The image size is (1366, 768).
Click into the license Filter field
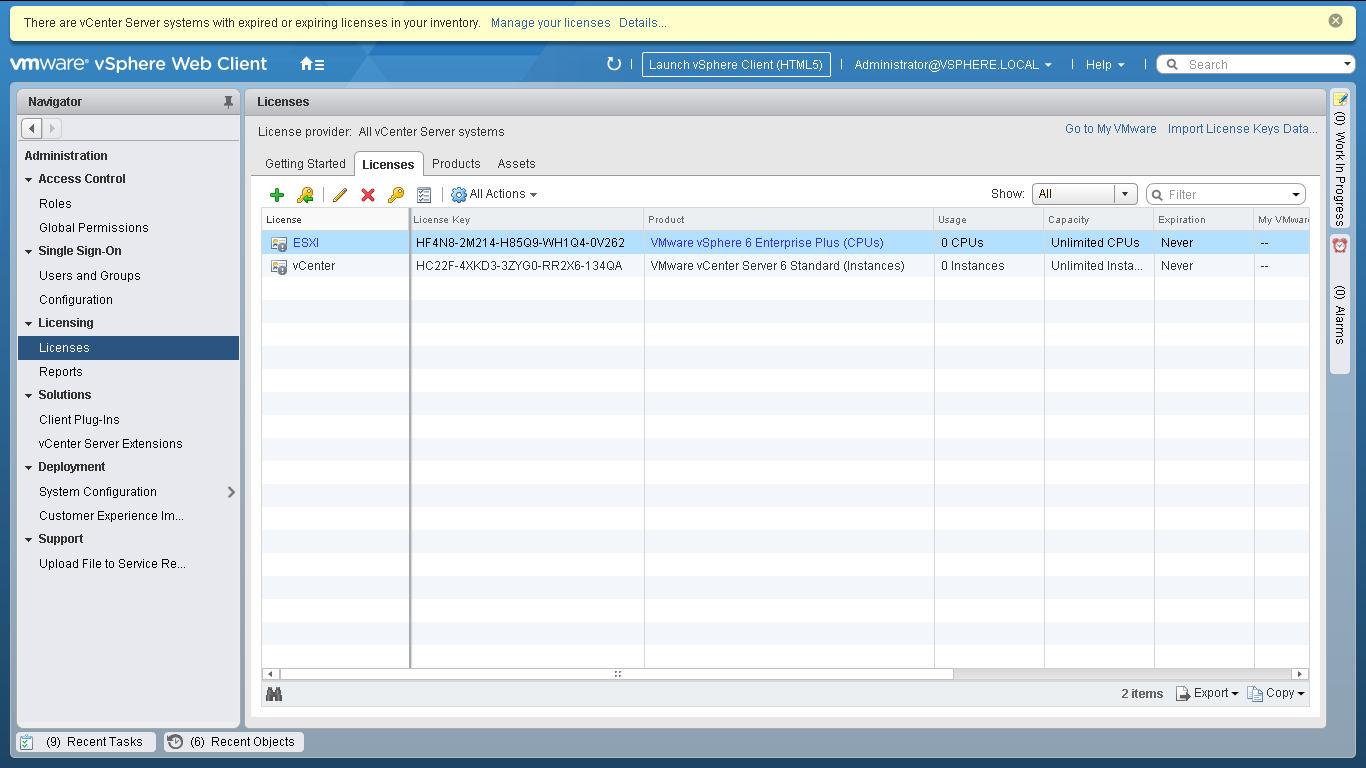tap(1225, 195)
